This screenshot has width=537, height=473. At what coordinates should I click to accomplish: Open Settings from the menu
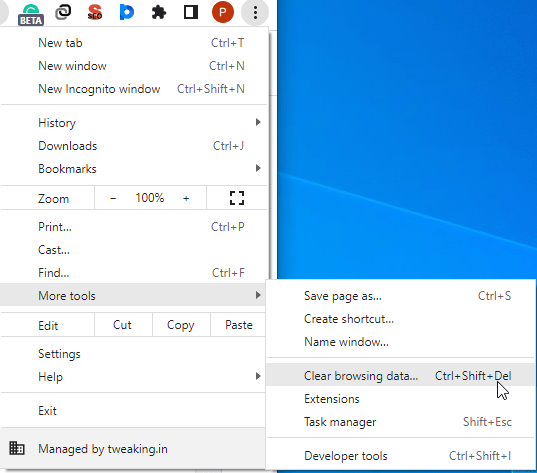pos(134,354)
